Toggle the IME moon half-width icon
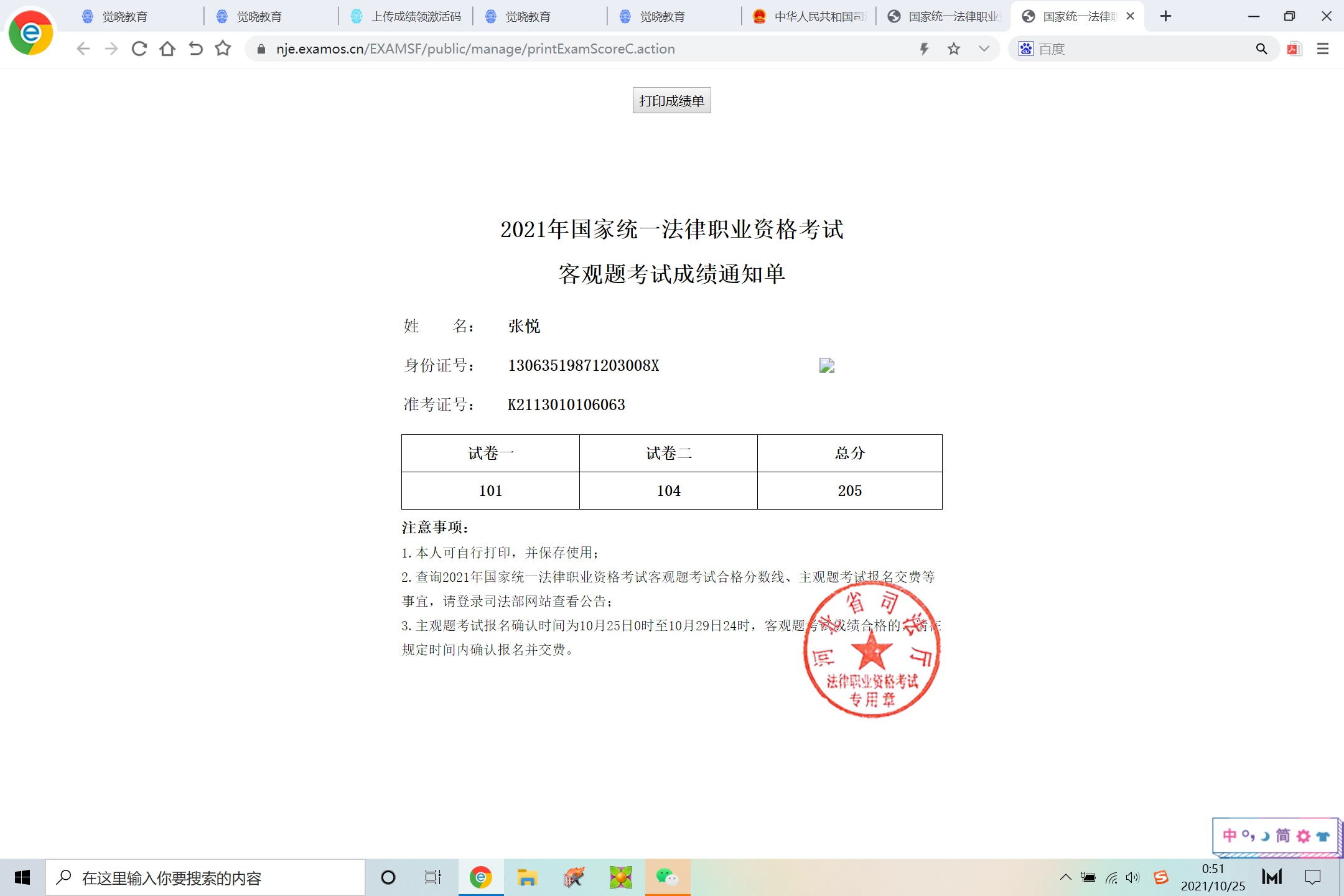Image resolution: width=1344 pixels, height=896 pixels. [x=1265, y=836]
